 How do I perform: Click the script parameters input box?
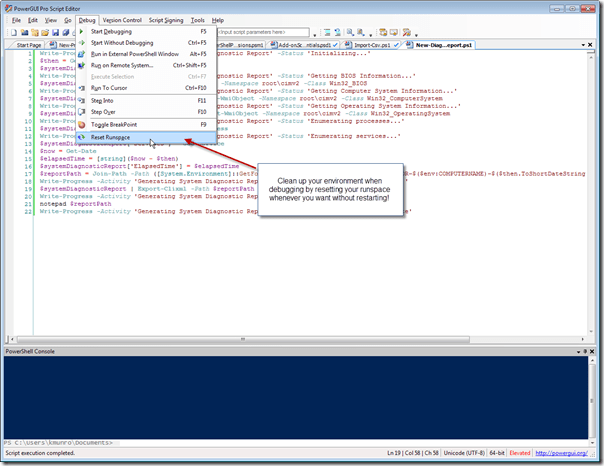(x=263, y=32)
